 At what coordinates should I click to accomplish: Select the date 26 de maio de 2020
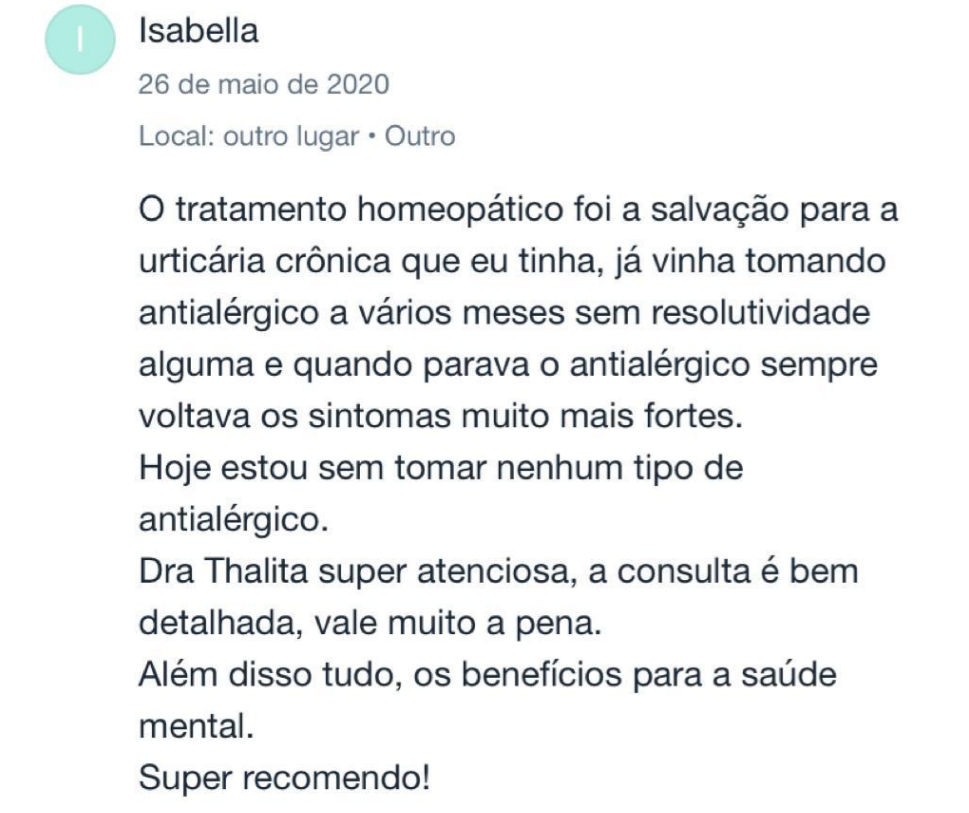point(264,84)
